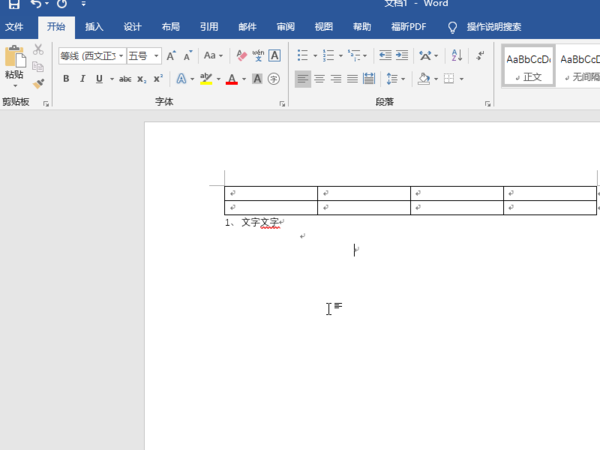This screenshot has height=450, width=600.
Task: Apply character border icon
Action: click(x=274, y=56)
